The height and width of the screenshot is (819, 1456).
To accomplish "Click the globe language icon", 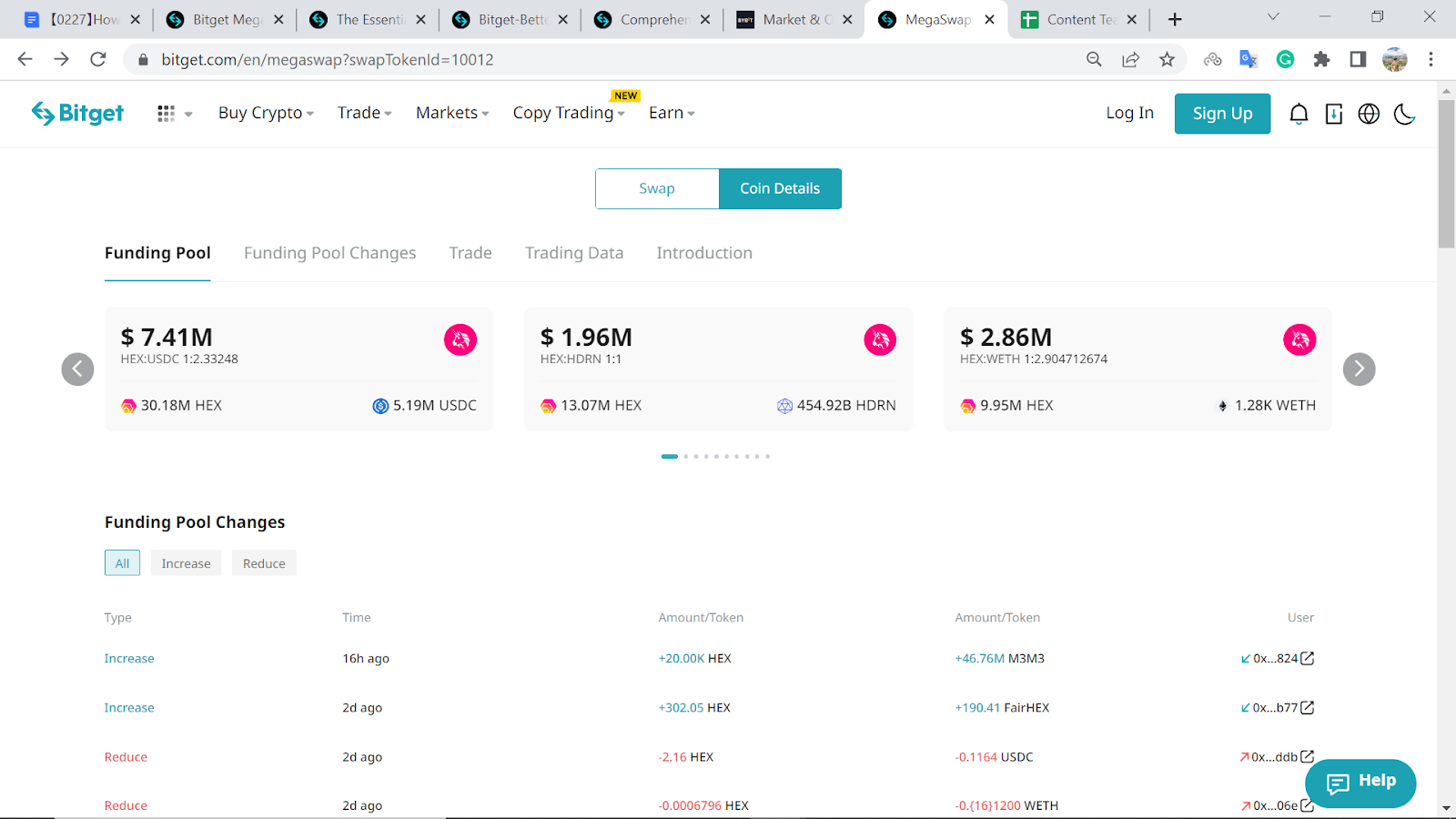I will (1369, 114).
